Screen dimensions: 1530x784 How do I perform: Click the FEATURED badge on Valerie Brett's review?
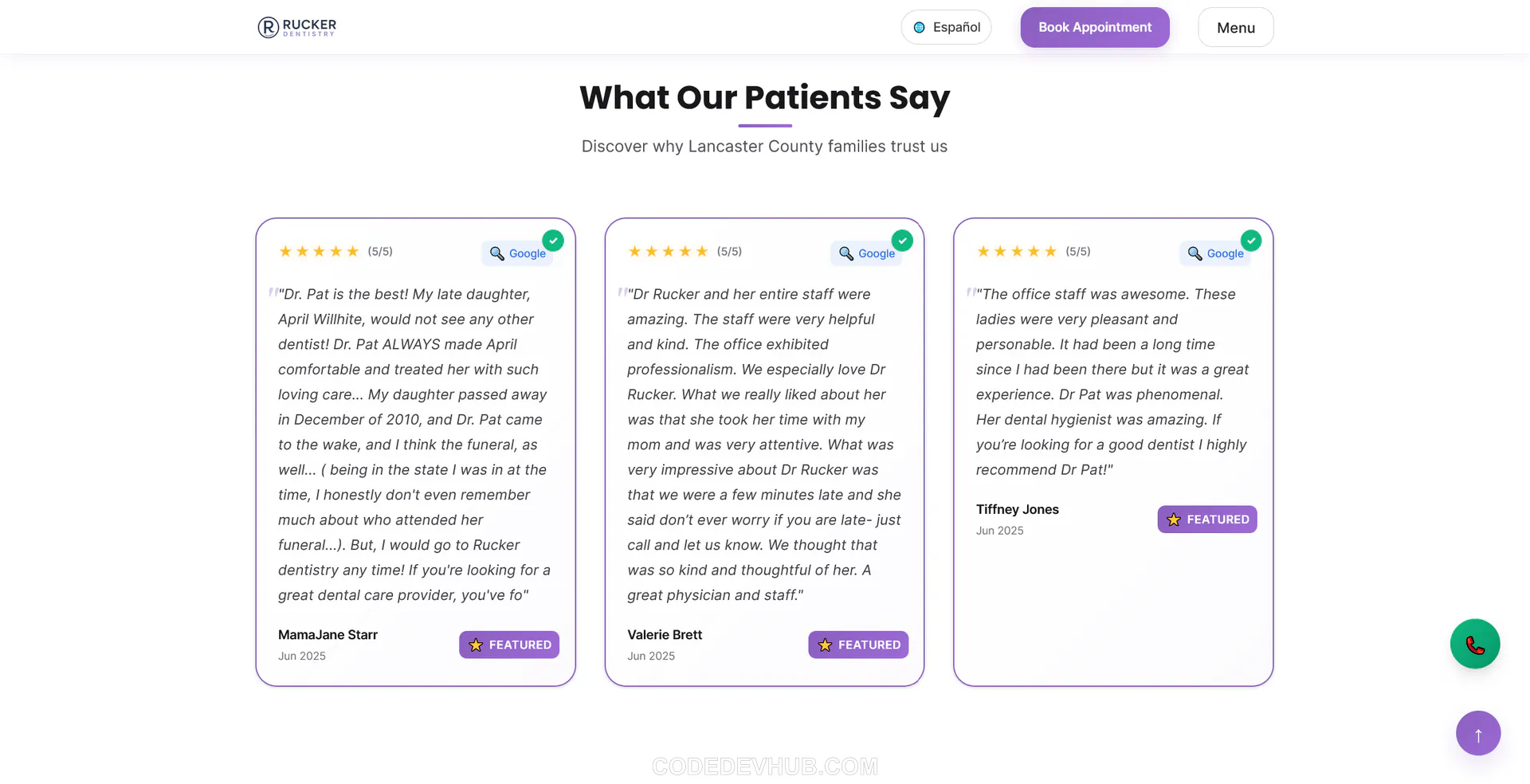[858, 645]
